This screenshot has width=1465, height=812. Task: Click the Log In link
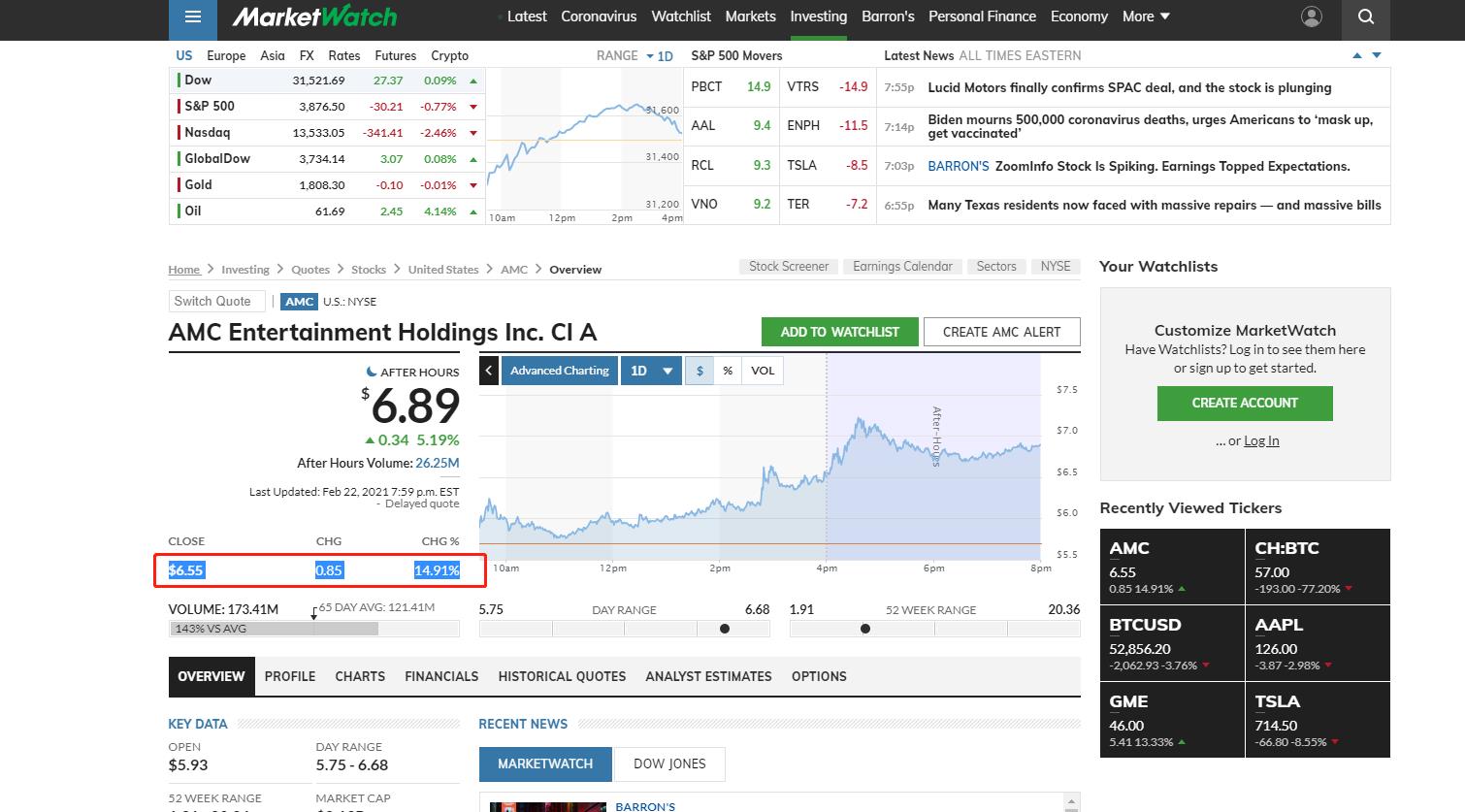[x=1261, y=440]
